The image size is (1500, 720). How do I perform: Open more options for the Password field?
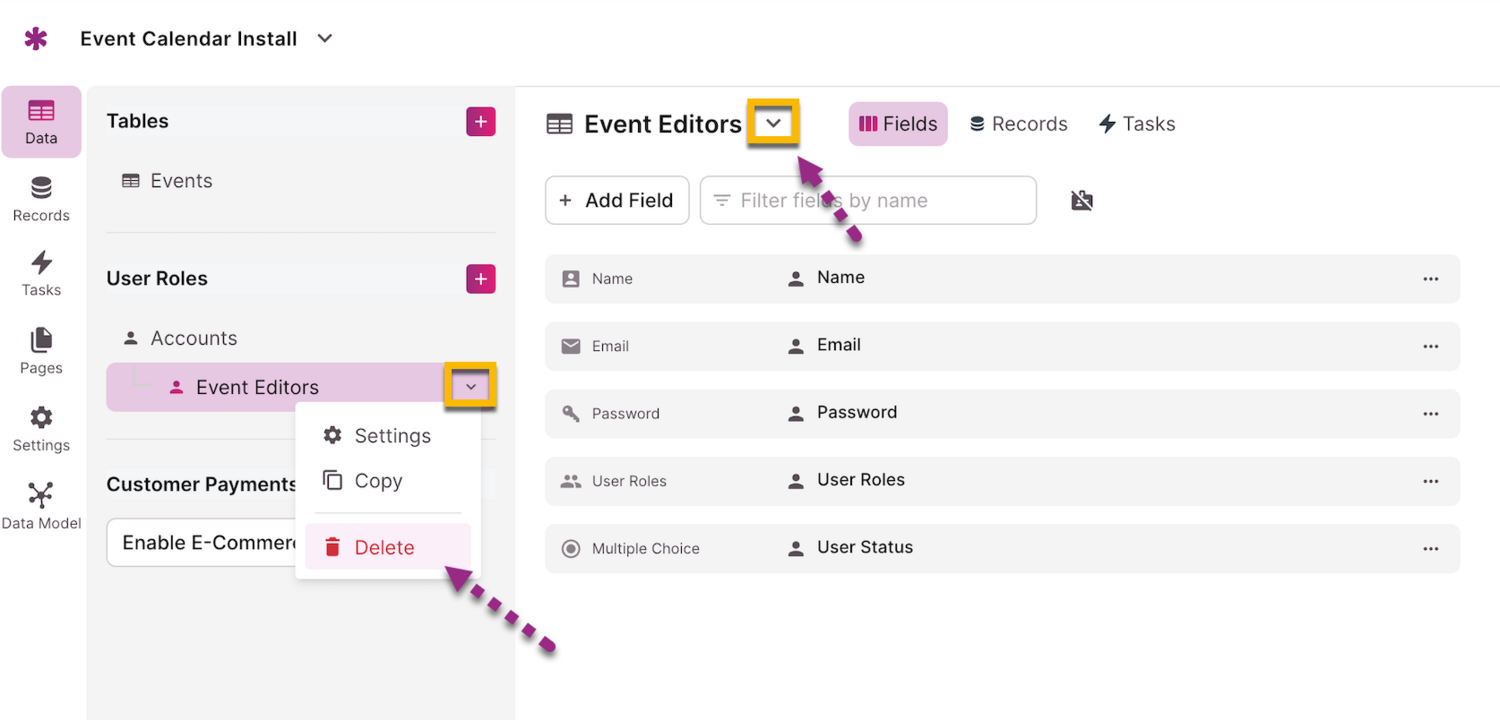point(1430,413)
